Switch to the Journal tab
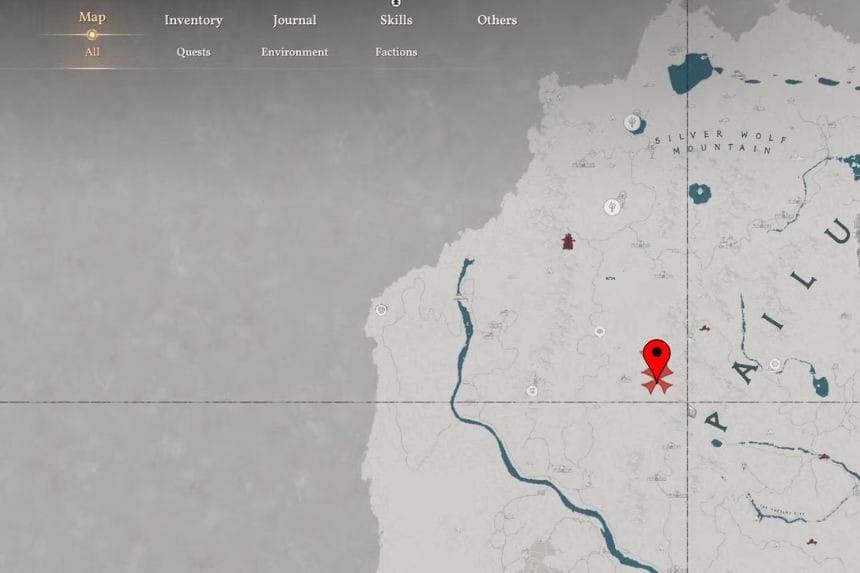860x573 pixels. [294, 20]
